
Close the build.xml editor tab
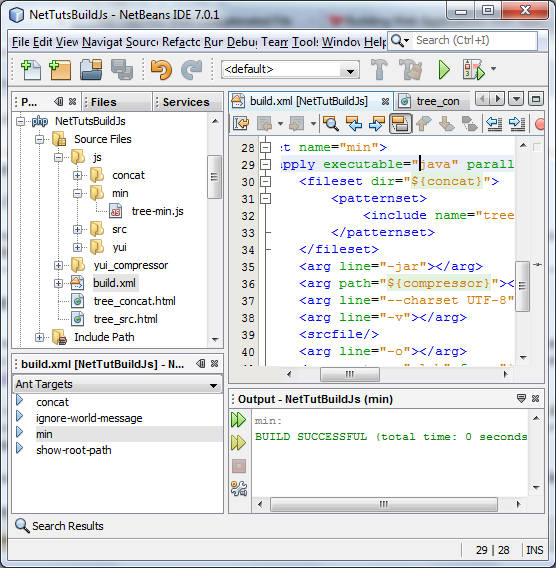pos(385,102)
